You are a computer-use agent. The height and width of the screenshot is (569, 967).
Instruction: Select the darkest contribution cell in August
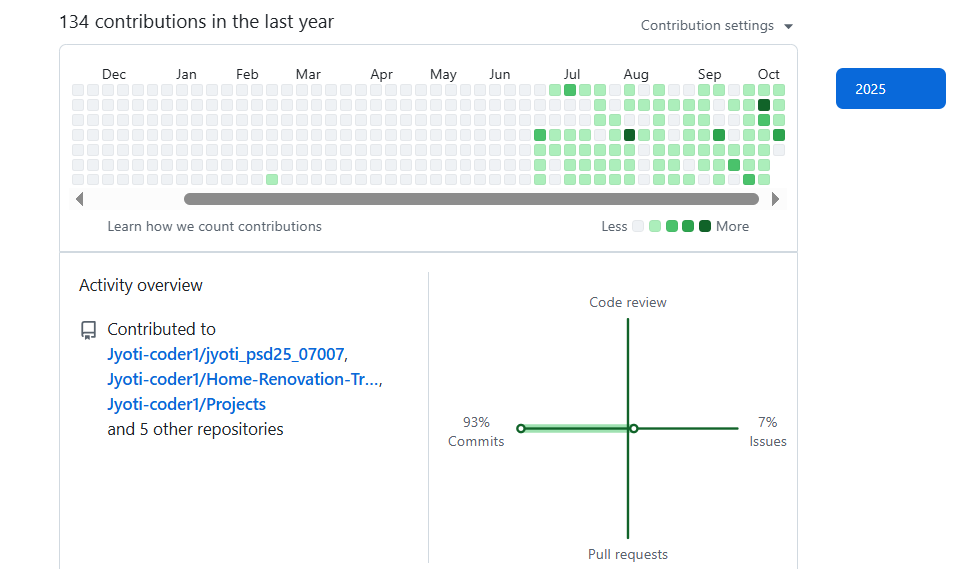tap(629, 135)
